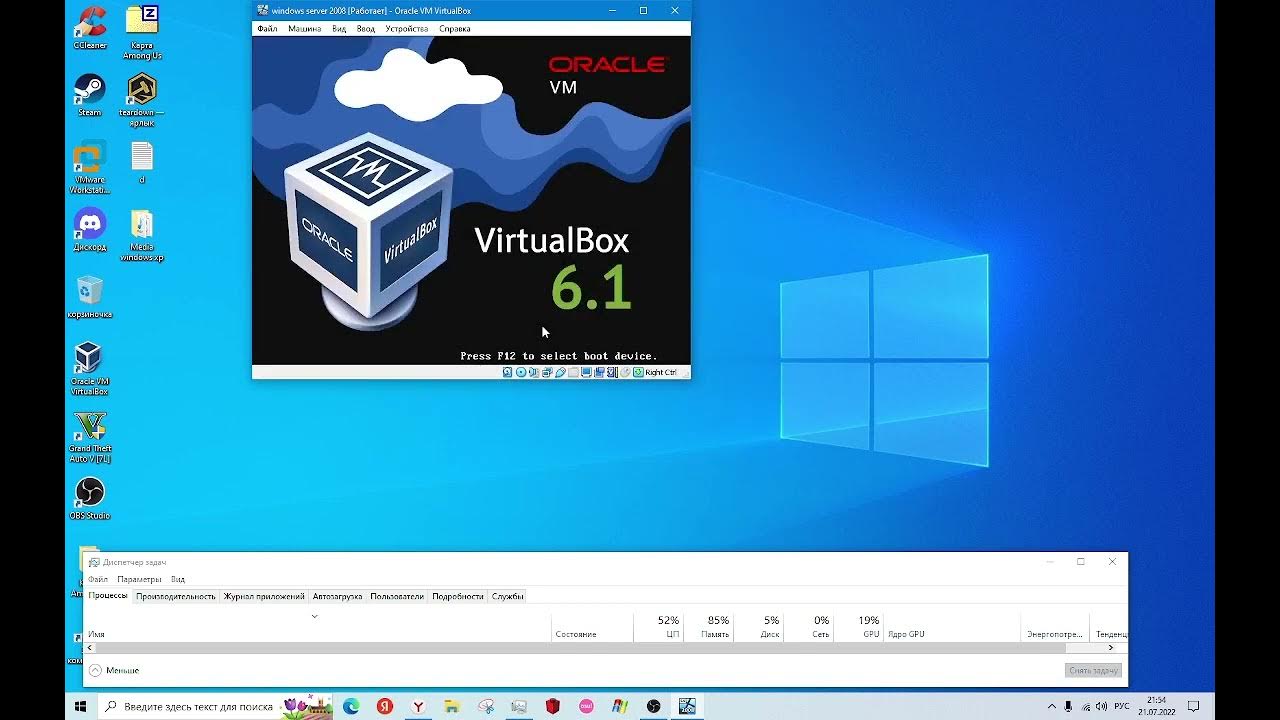Screen dimensions: 1280x720
Task: Sort by Диск column header
Action: click(x=759, y=627)
